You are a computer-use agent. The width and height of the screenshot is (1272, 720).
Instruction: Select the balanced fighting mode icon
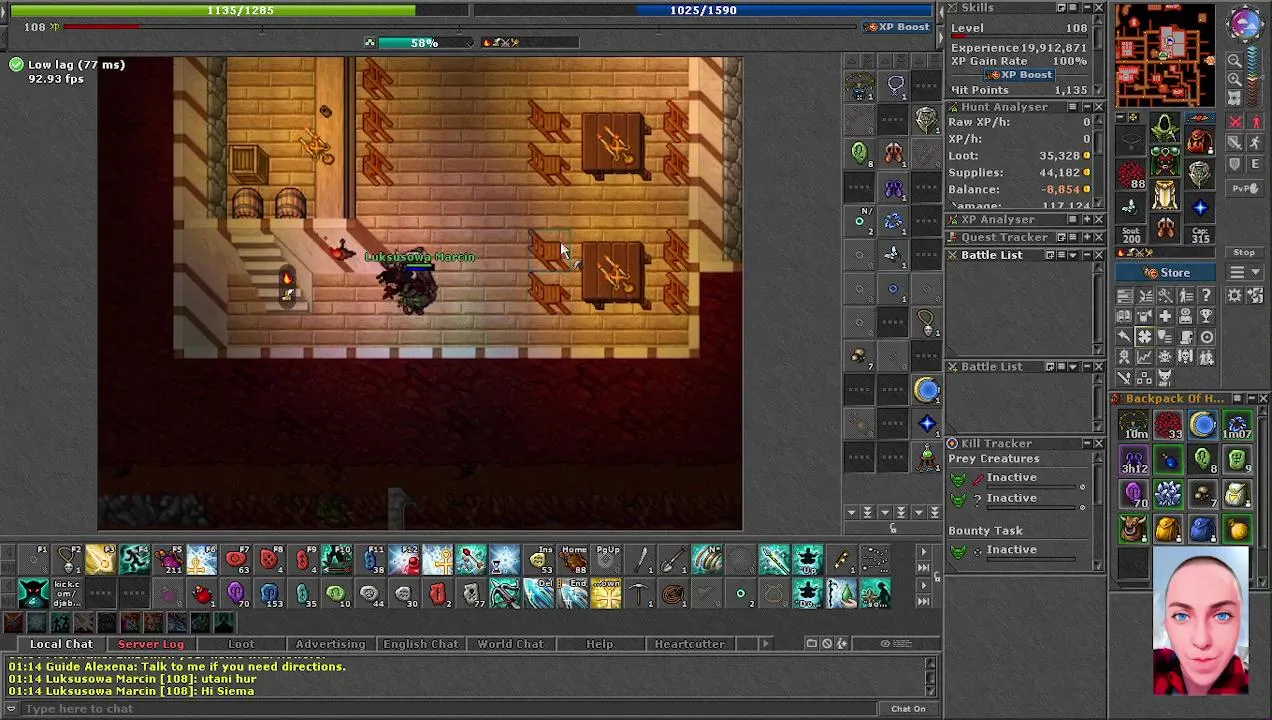1235,142
